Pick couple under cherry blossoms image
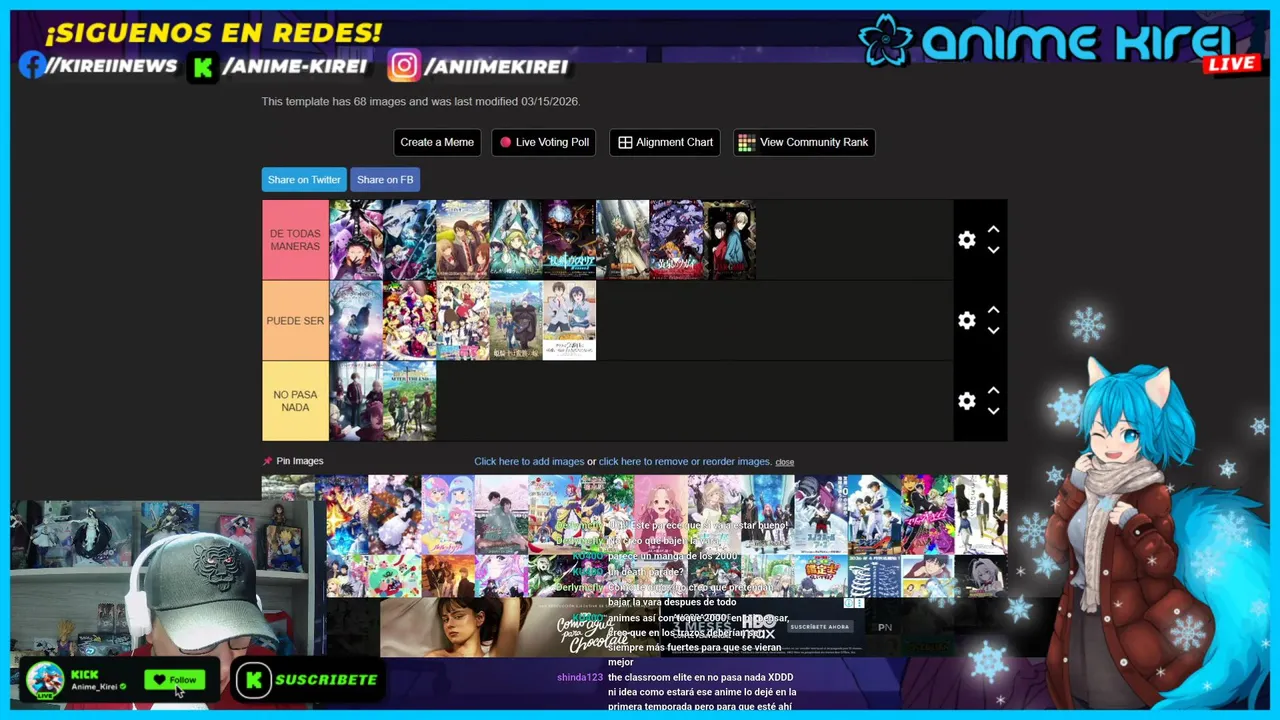Image resolution: width=1280 pixels, height=720 pixels. 501,514
